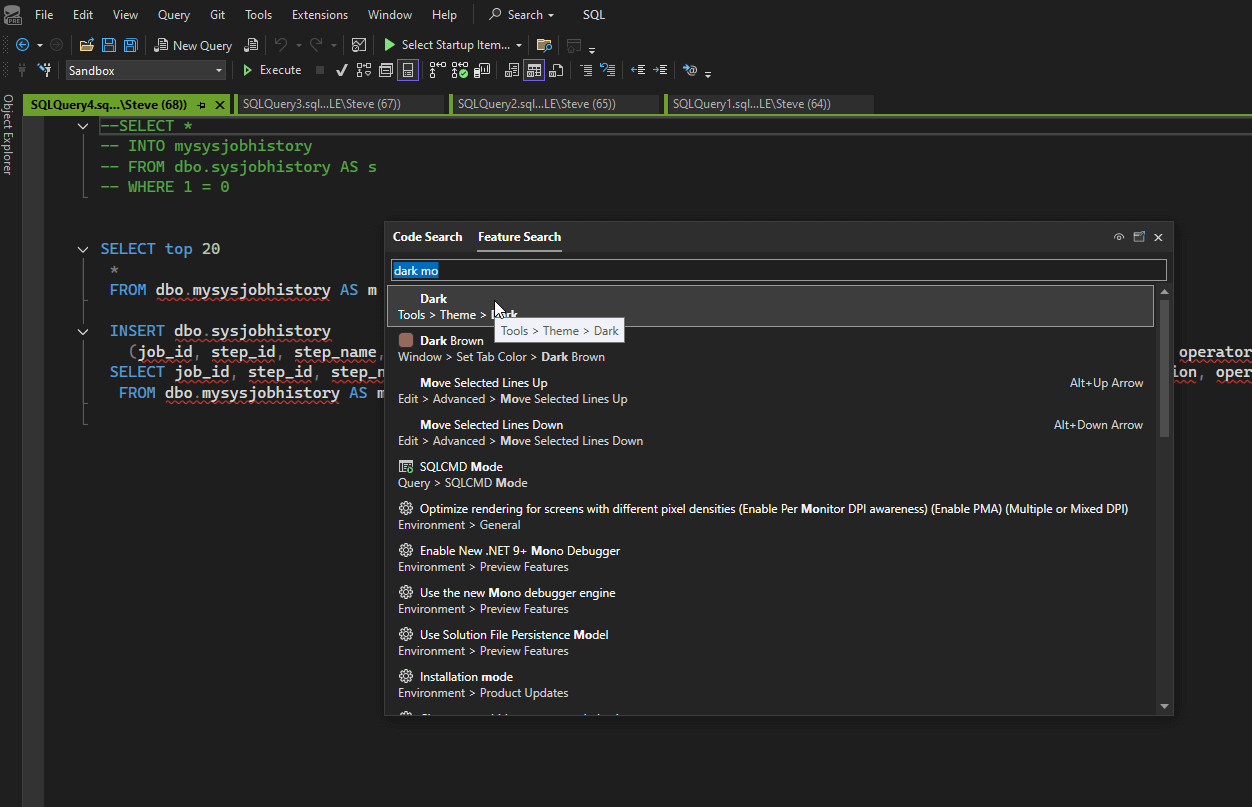Image resolution: width=1252 pixels, height=807 pixels.
Task: Click the Navigate Backward arrow icon
Action: point(22,45)
